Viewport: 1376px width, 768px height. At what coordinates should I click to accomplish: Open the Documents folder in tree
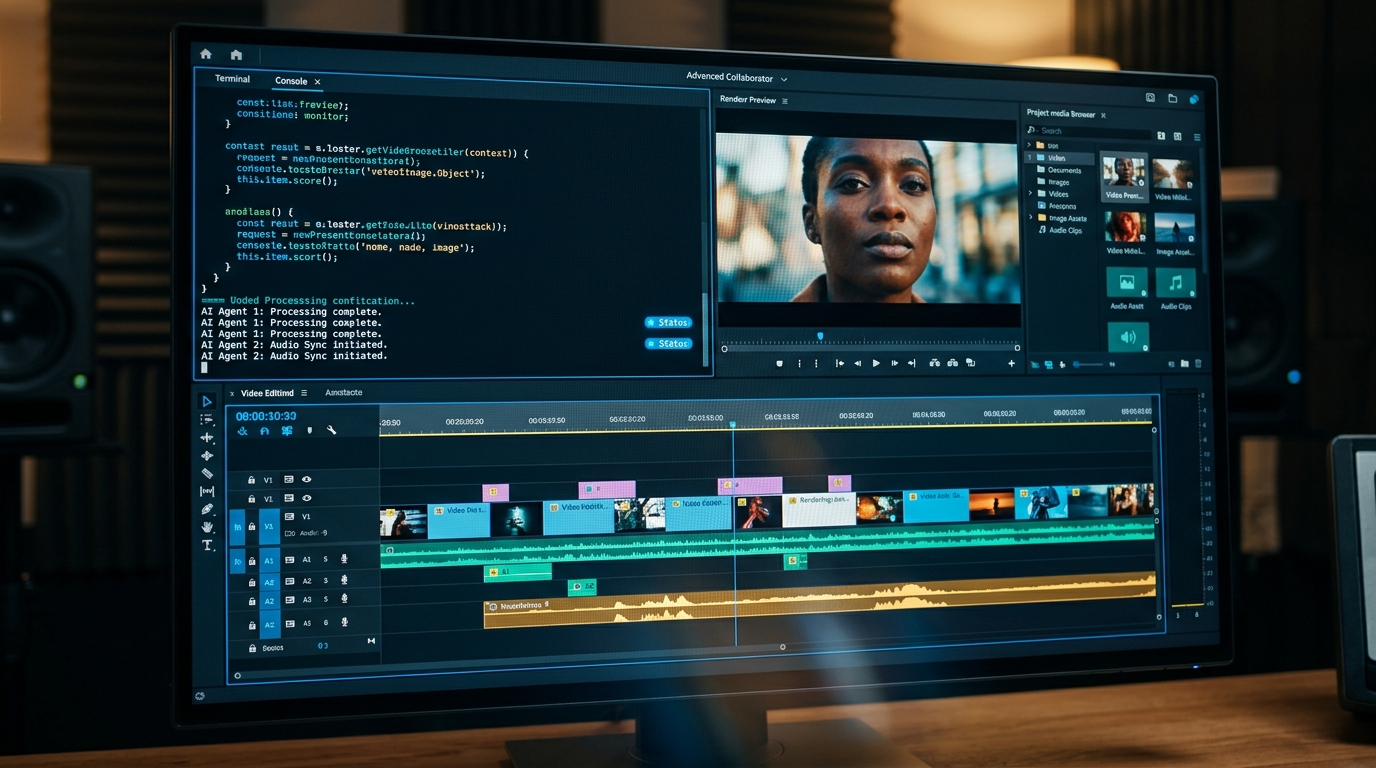pyautogui.click(x=1060, y=170)
